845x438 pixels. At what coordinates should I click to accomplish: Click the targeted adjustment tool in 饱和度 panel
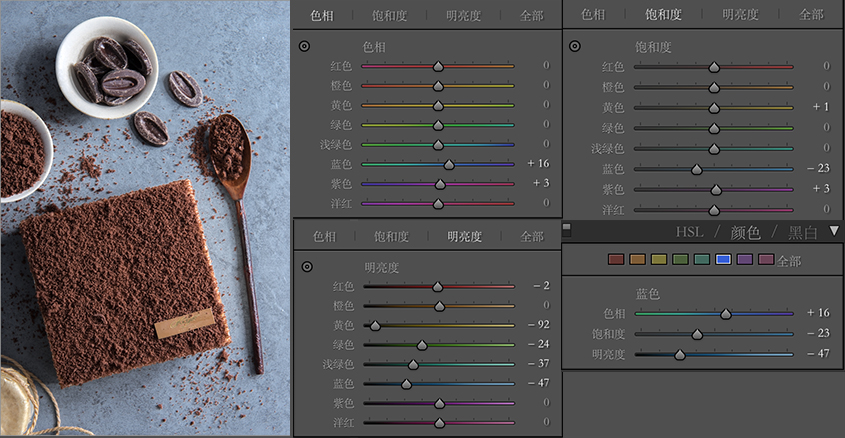[575, 46]
